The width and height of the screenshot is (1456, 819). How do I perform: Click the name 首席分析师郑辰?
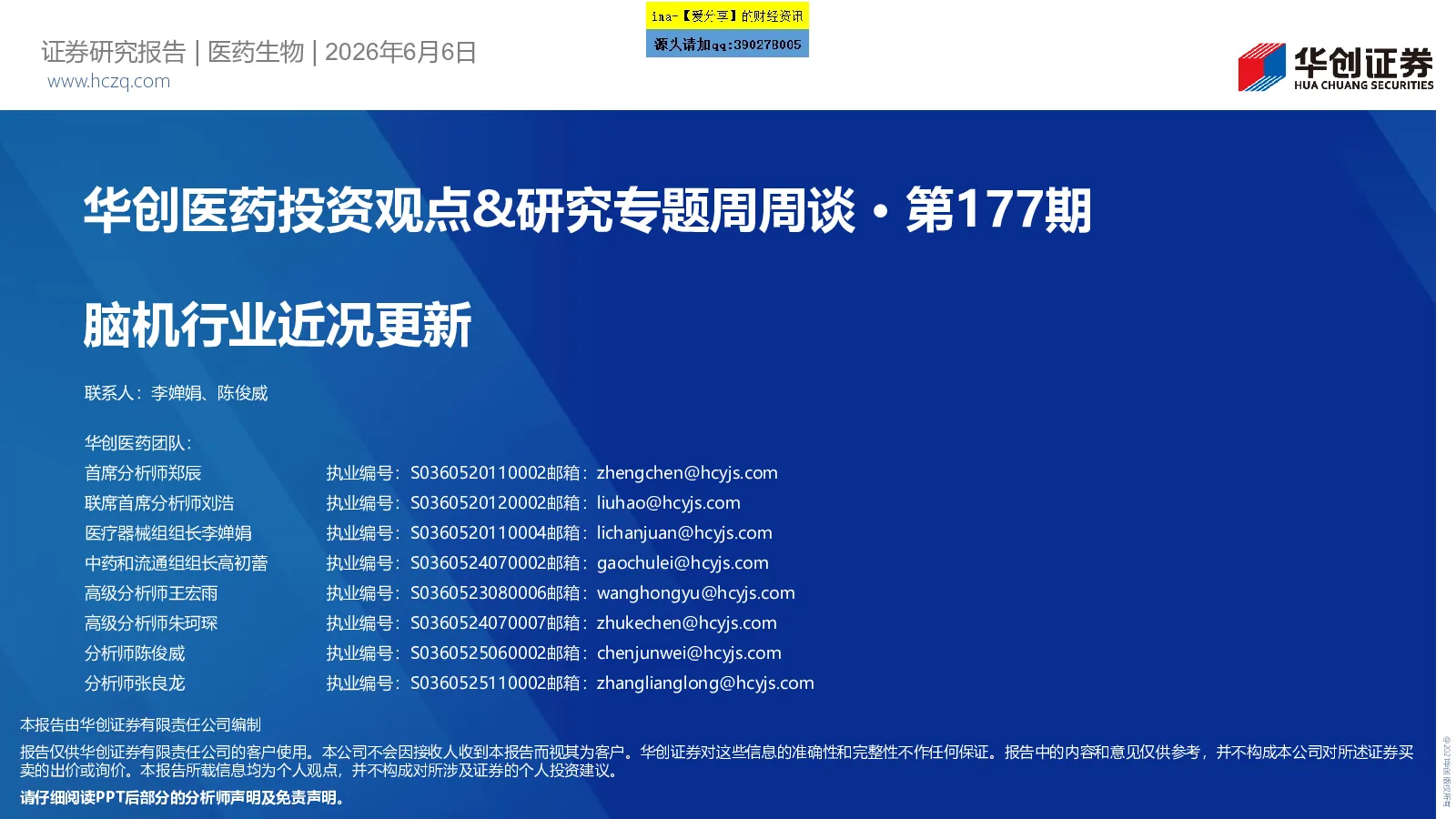click(143, 473)
